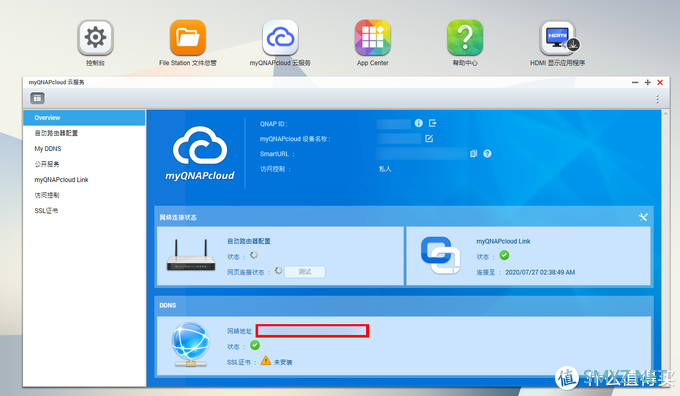Click the loading spinner beside 网页连接状态
Viewport: 680px width, 396px height.
(x=278, y=271)
